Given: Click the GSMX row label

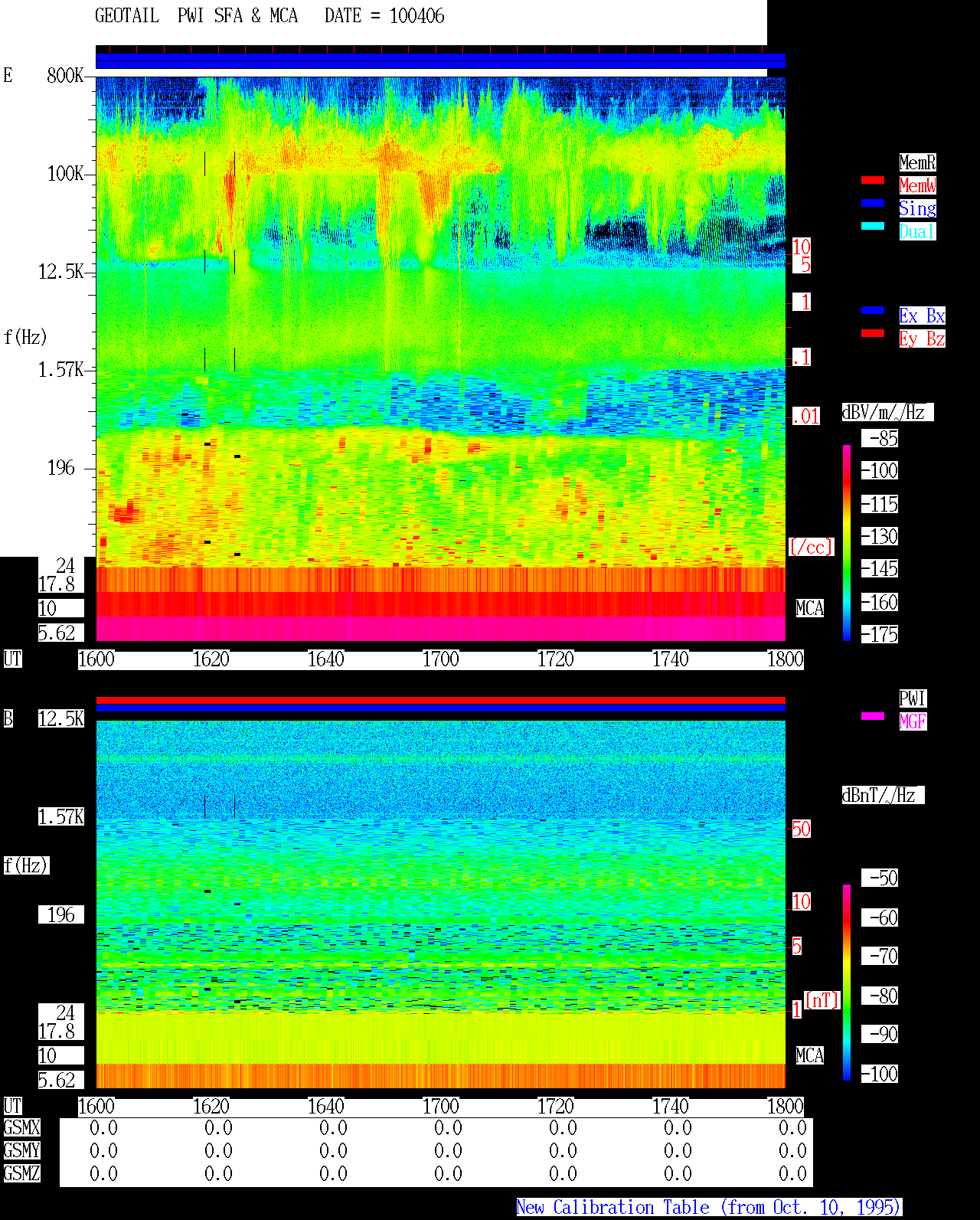Looking at the screenshot, I should coord(22,1128).
